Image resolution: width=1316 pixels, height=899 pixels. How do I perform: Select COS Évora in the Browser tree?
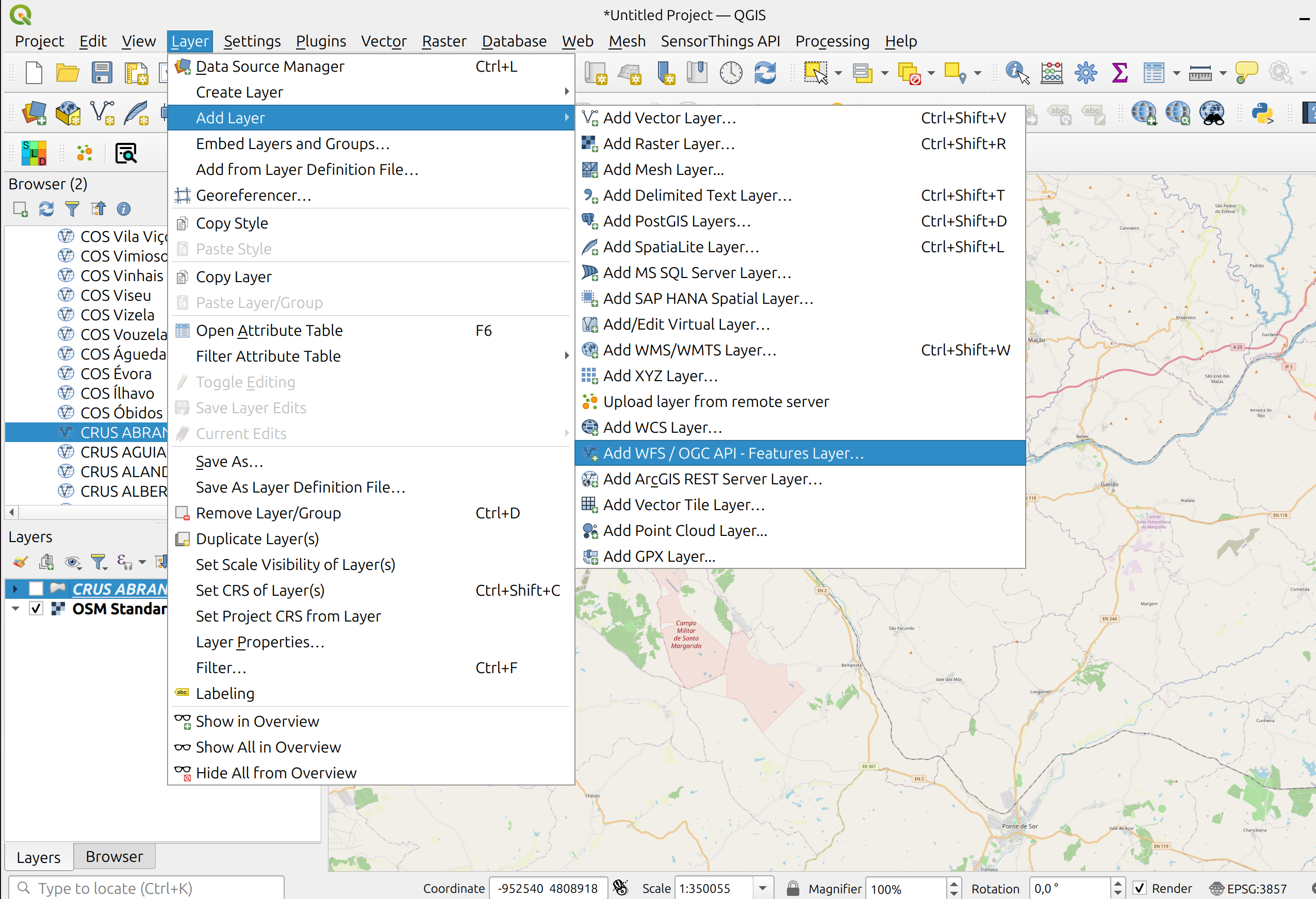(x=116, y=373)
